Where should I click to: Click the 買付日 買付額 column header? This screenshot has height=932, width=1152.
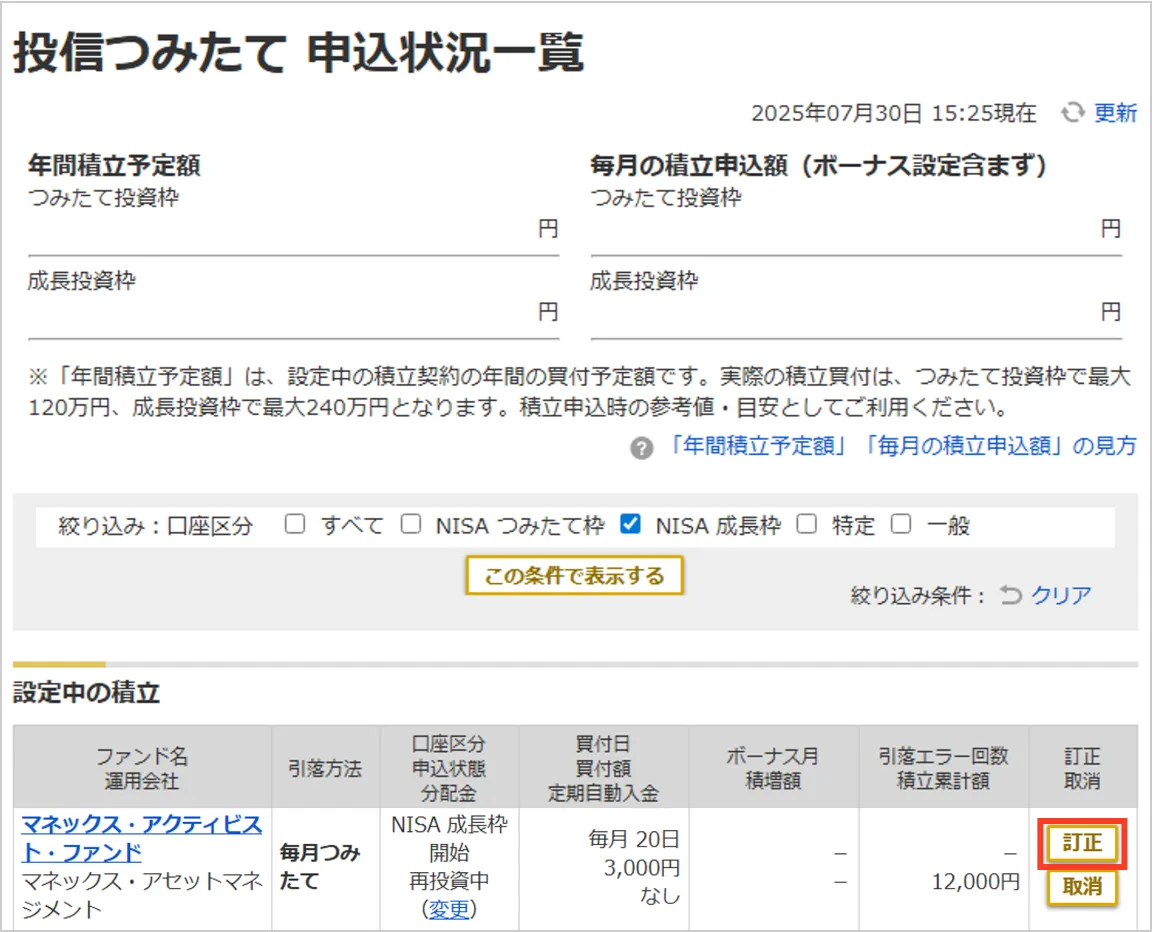[x=603, y=768]
